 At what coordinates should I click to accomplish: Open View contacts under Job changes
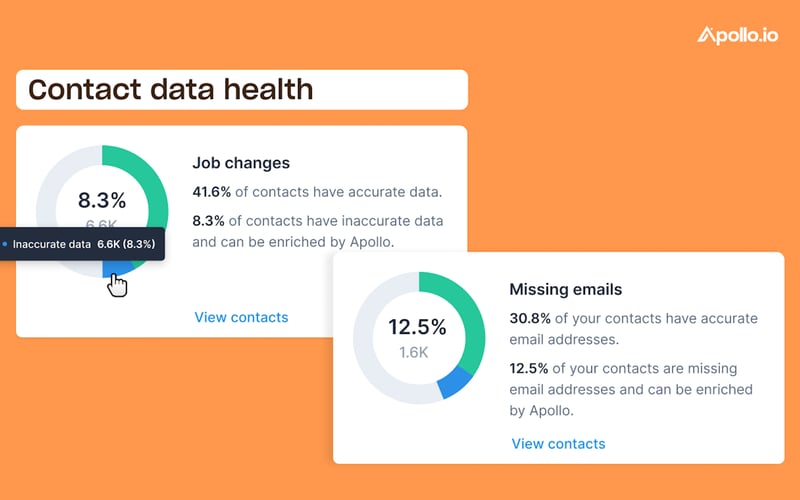[241, 317]
